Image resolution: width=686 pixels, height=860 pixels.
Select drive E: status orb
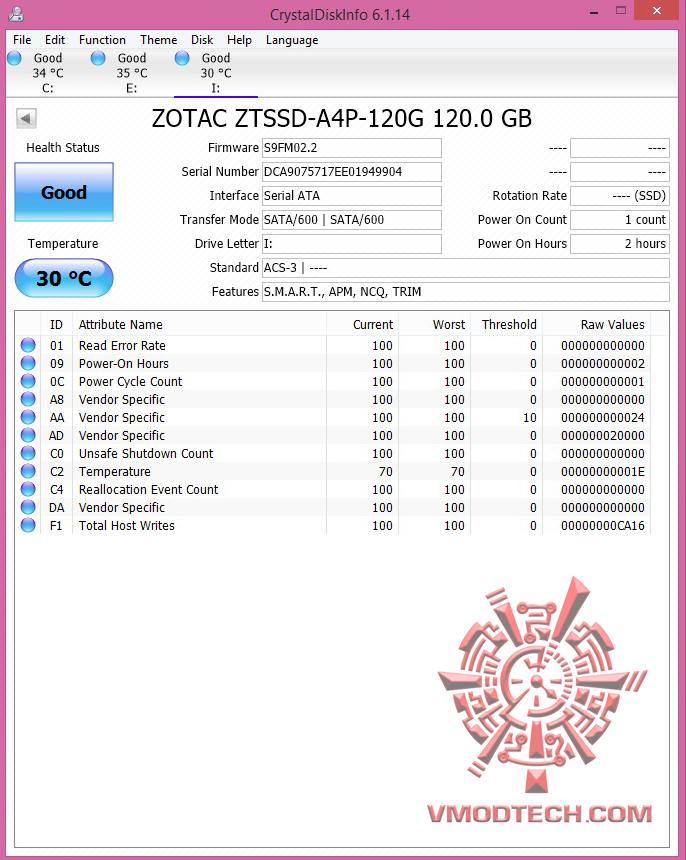click(98, 58)
